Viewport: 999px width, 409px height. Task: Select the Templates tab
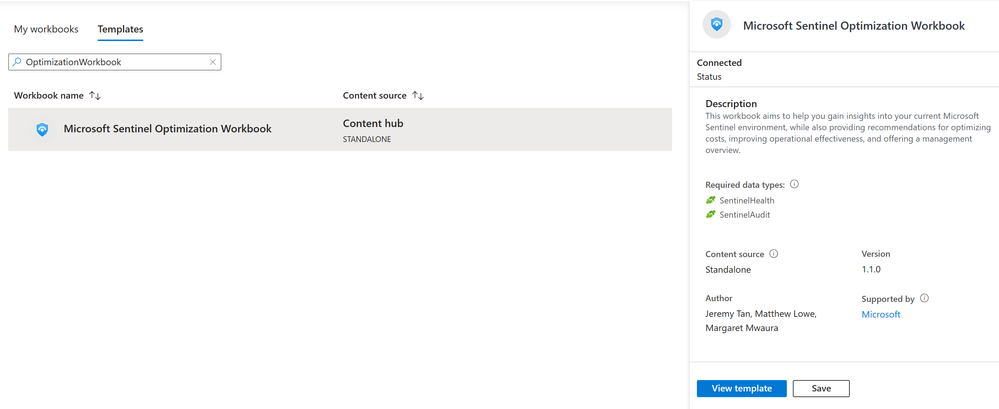[x=120, y=29]
